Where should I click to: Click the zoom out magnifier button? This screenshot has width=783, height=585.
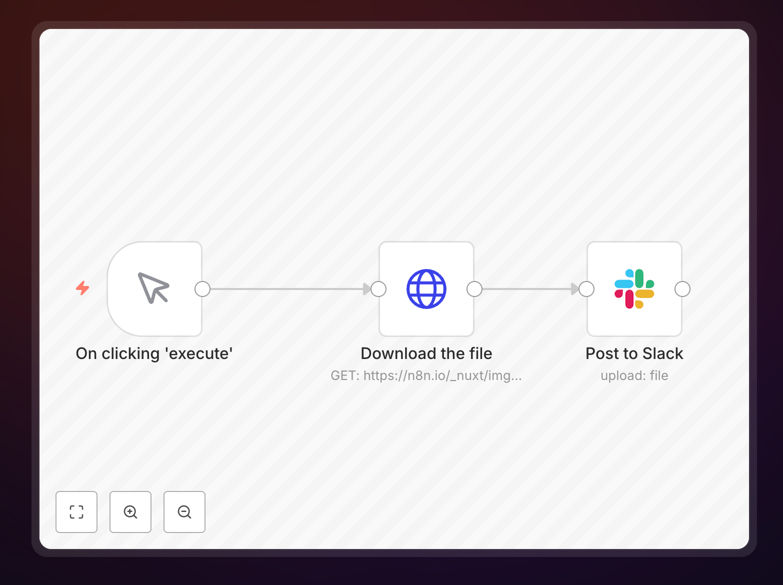tap(184, 512)
